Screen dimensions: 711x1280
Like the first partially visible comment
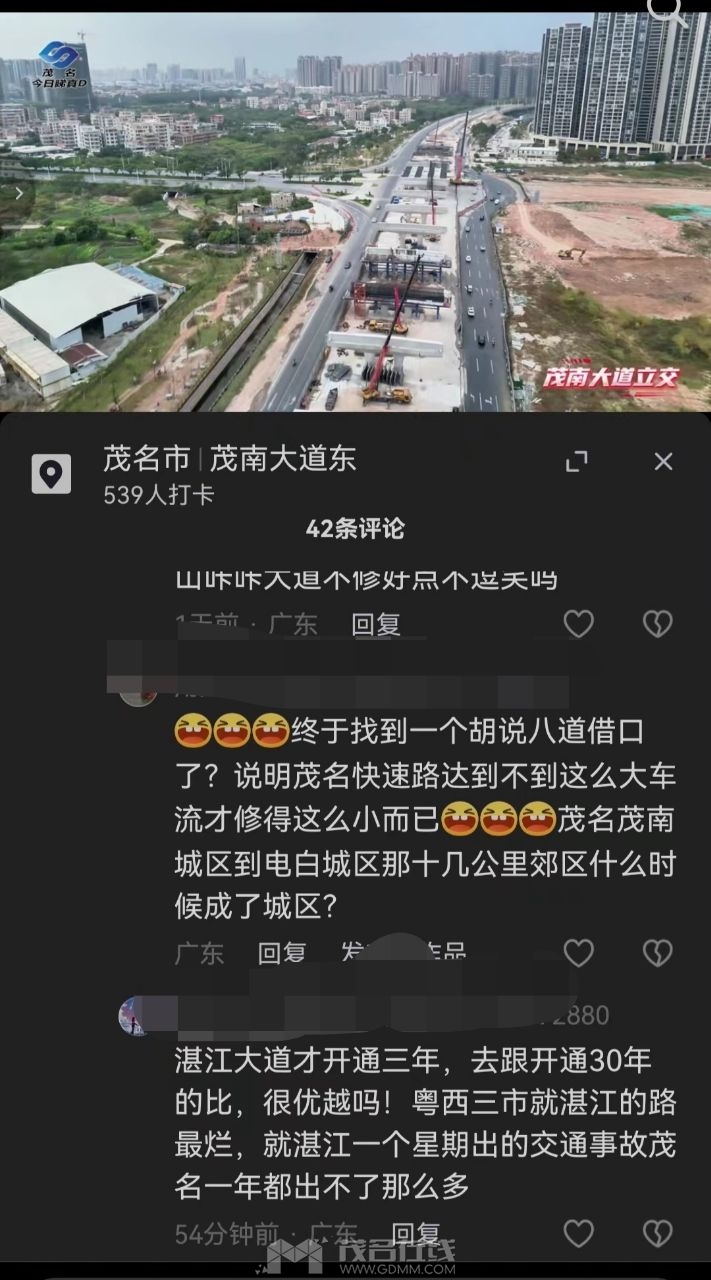pos(579,624)
